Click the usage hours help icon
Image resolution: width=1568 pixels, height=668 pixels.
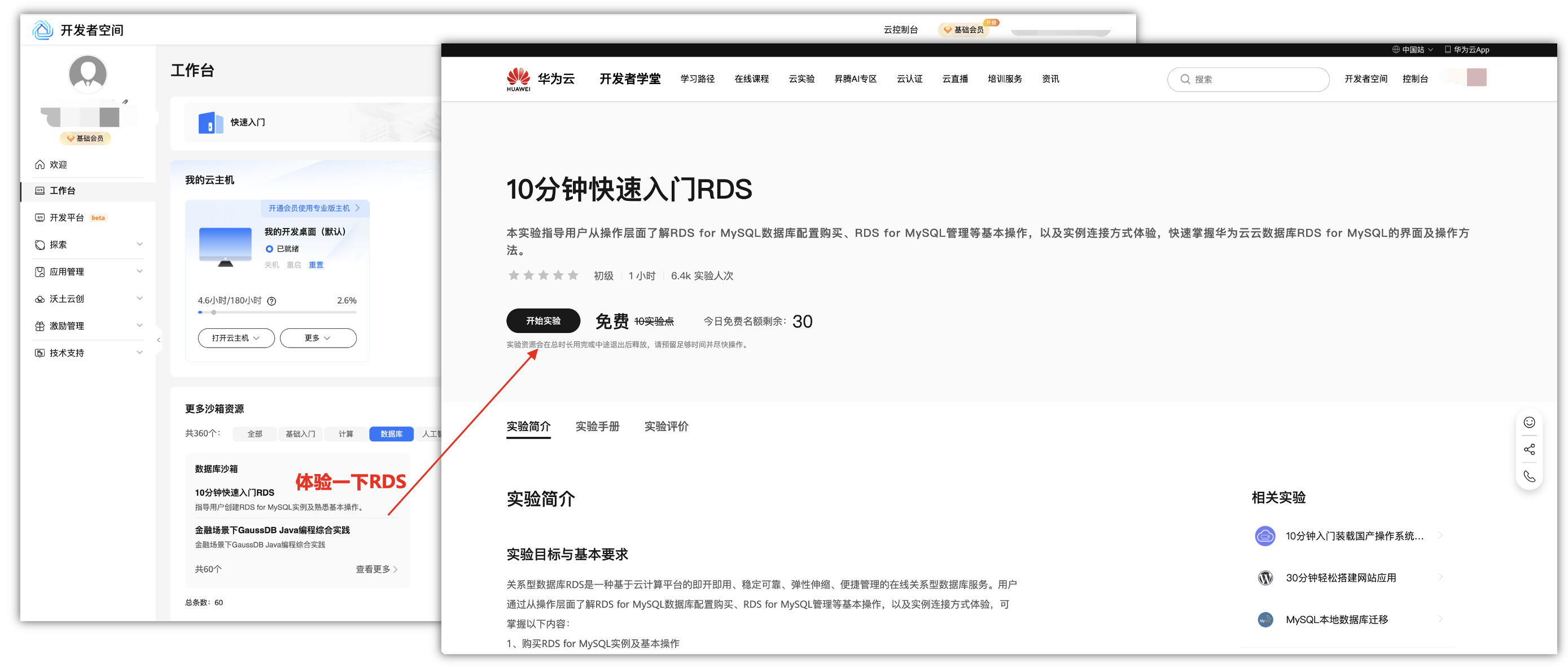tap(272, 301)
